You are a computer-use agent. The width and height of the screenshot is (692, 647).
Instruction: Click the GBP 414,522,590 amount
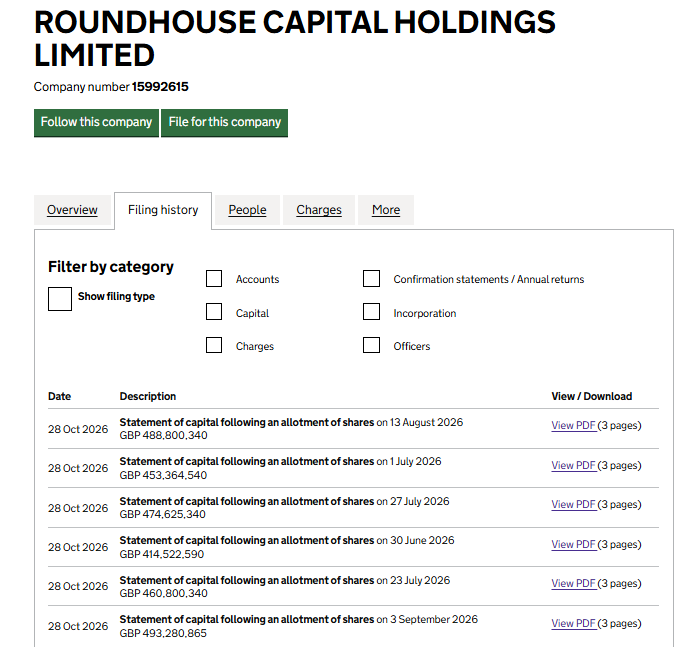(162, 554)
